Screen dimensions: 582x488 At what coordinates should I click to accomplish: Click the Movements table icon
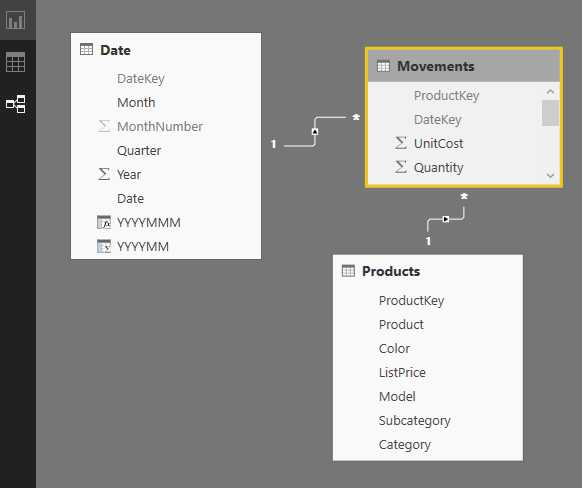pos(383,66)
